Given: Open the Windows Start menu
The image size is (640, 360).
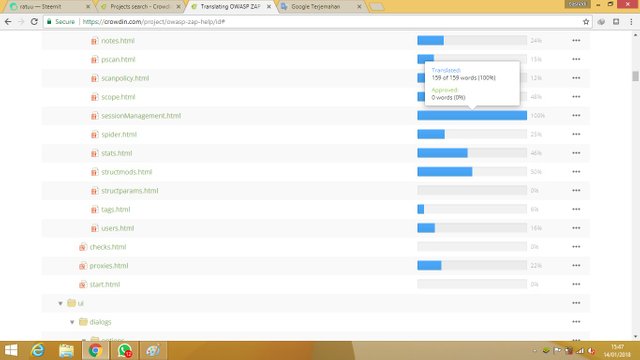Looking at the screenshot, I should [x=11, y=351].
